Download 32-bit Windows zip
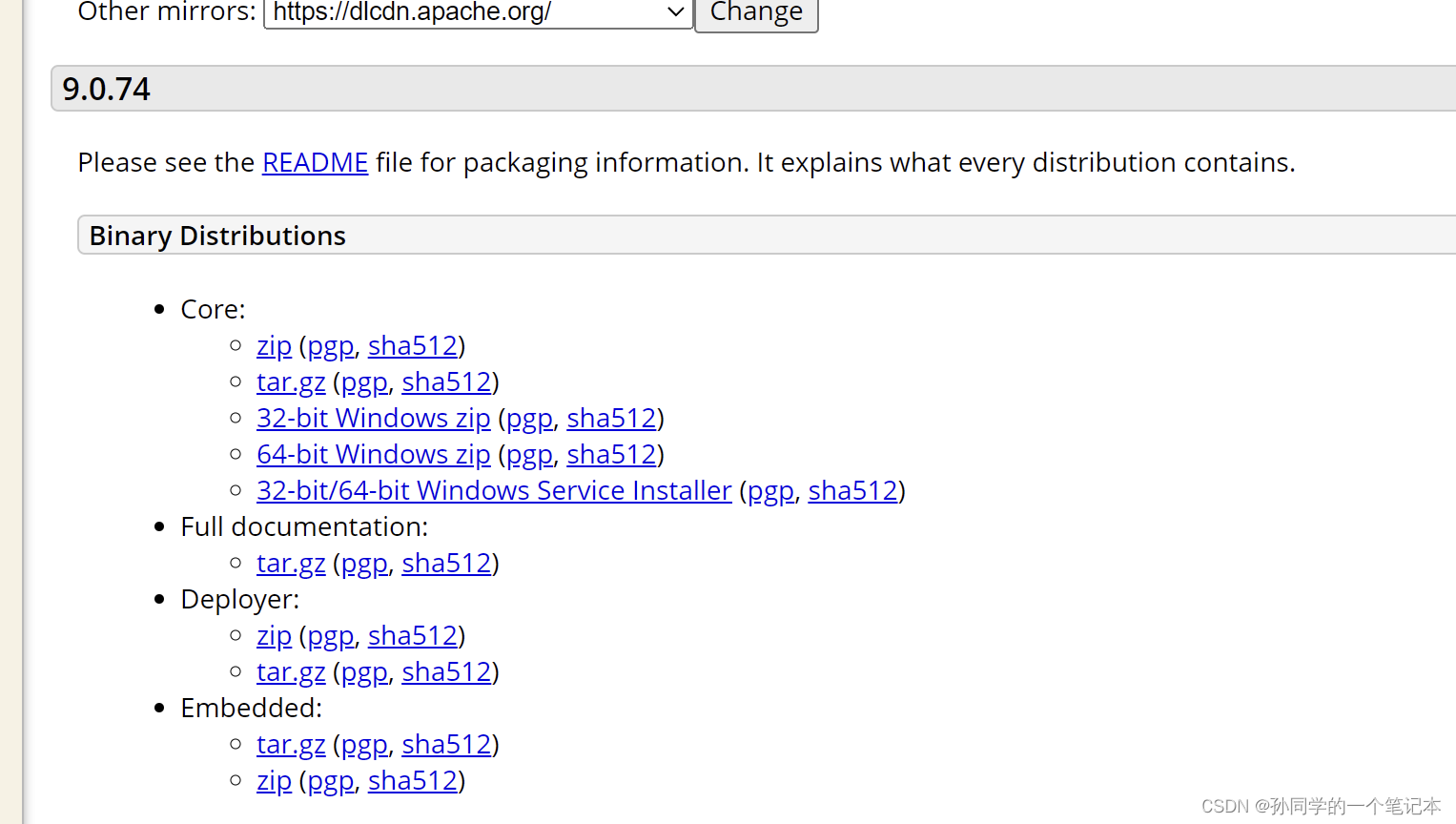1456x824 pixels. (x=374, y=419)
